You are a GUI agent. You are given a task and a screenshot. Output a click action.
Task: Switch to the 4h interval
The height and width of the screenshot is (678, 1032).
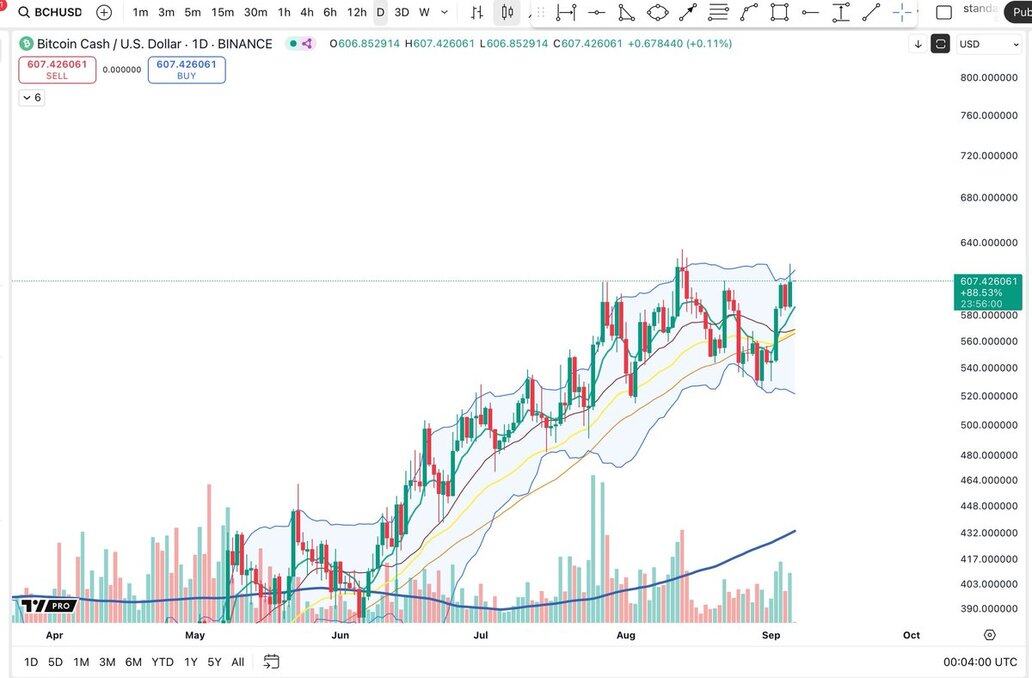[307, 12]
